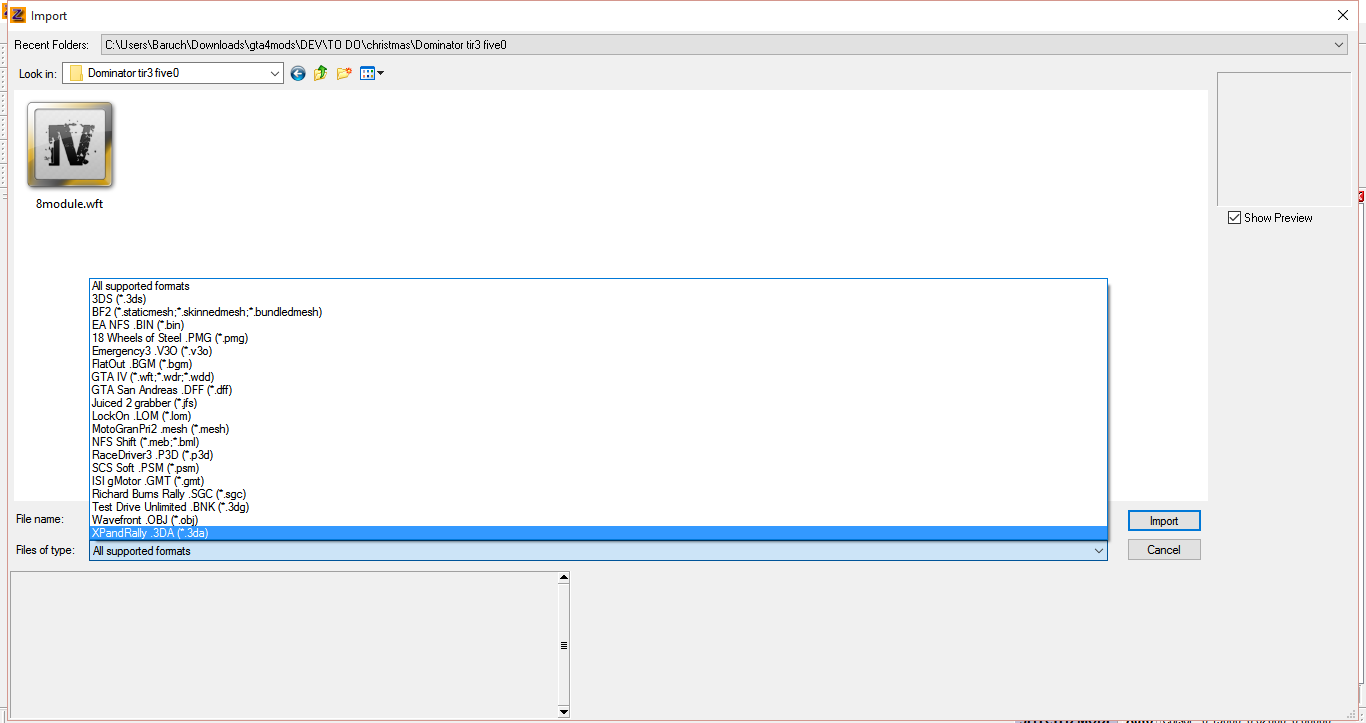
Task: Select the 8module.wft file thumbnail
Action: 70,145
